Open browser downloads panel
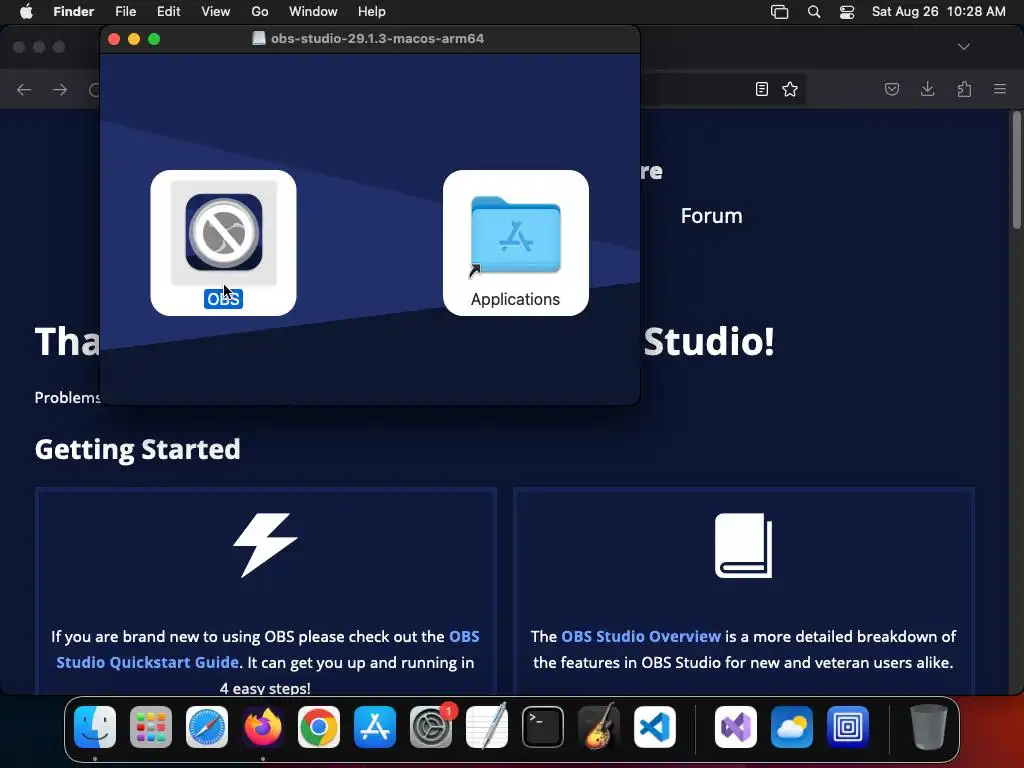This screenshot has width=1024, height=768. tap(927, 89)
